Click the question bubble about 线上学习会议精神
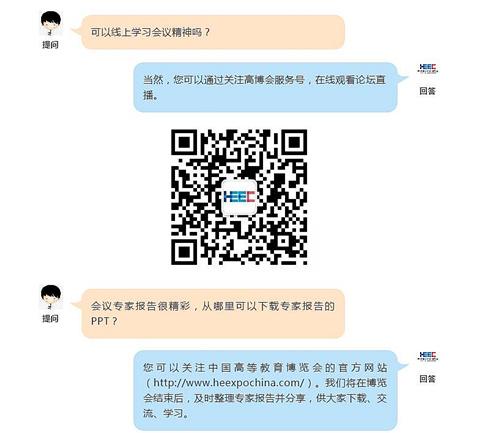 point(212,32)
